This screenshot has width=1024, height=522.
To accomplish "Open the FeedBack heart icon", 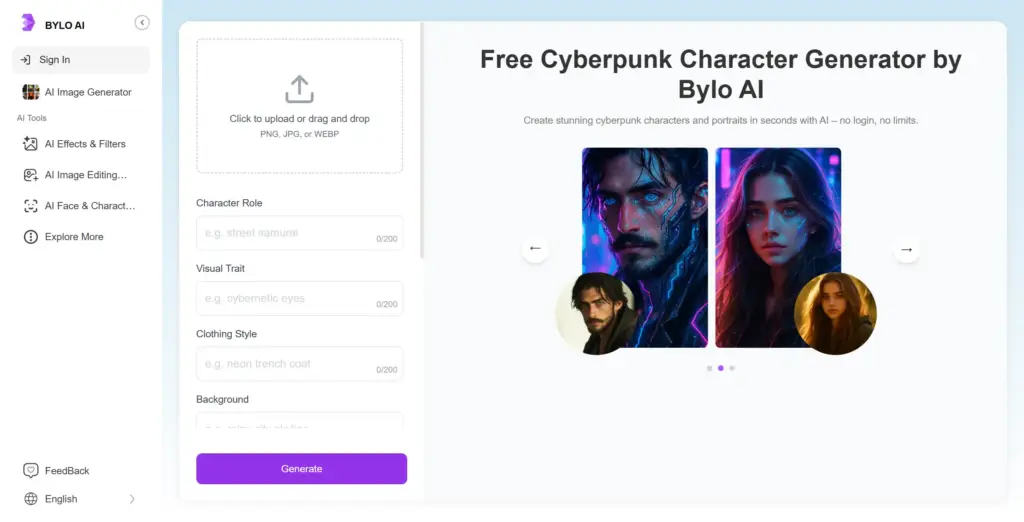I will 31,470.
